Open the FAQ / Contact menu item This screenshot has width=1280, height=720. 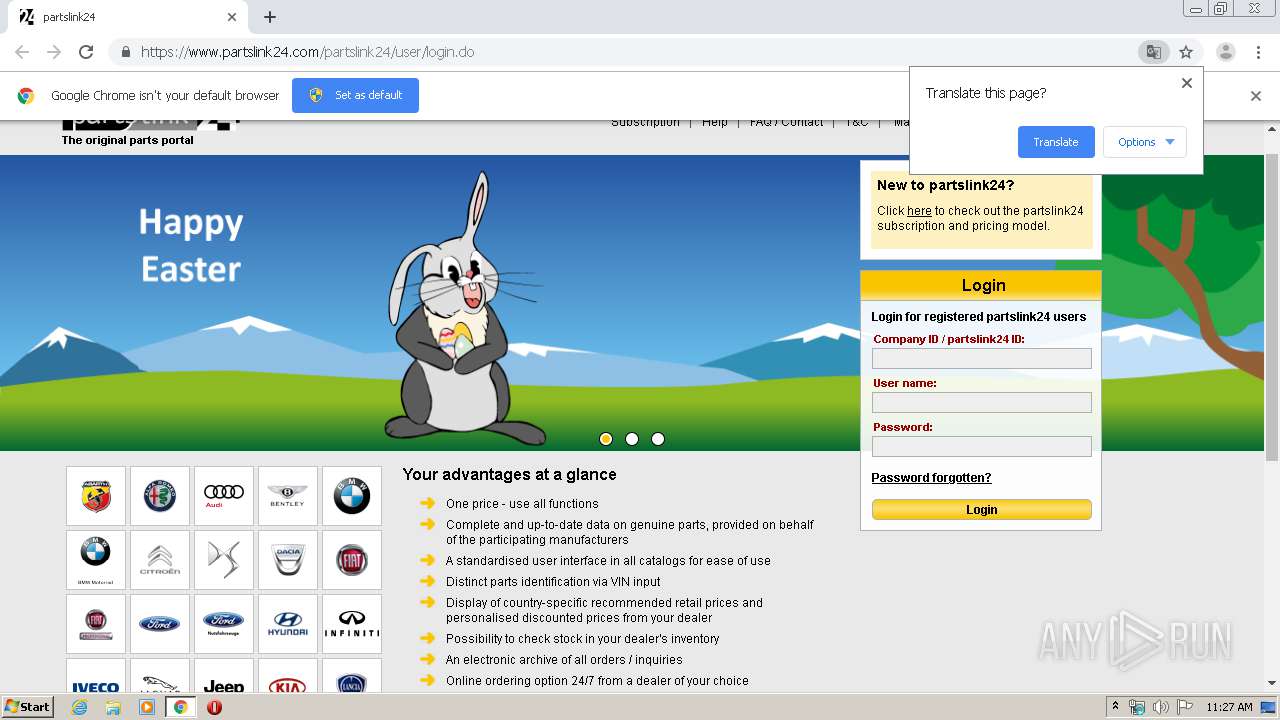[787, 122]
